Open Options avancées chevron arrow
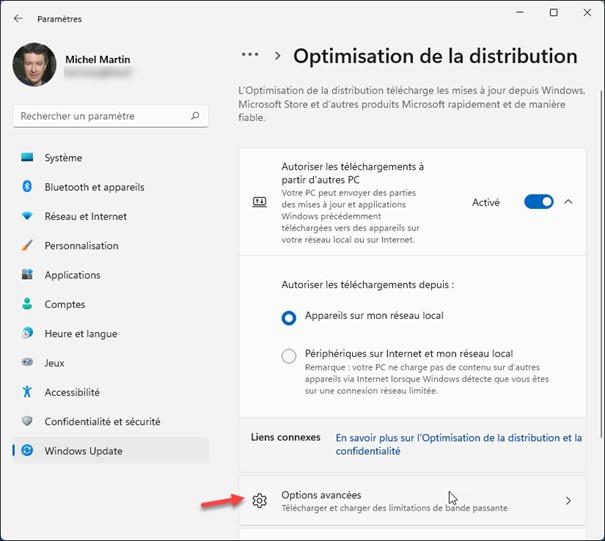 click(568, 501)
